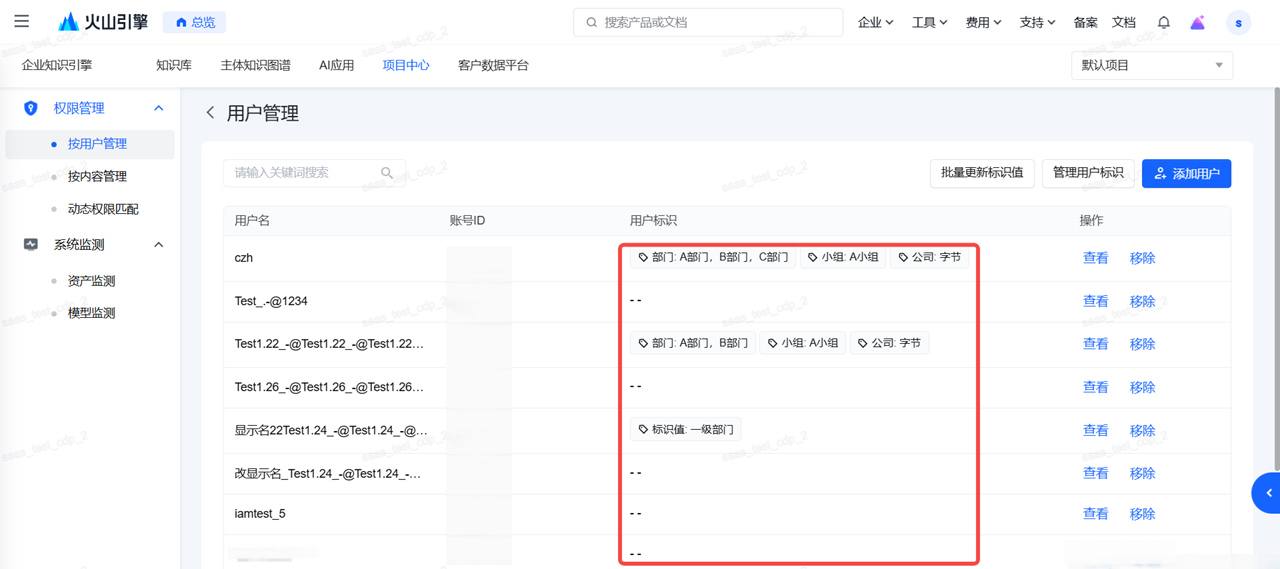Open the notification bell icon

click(x=1164, y=22)
